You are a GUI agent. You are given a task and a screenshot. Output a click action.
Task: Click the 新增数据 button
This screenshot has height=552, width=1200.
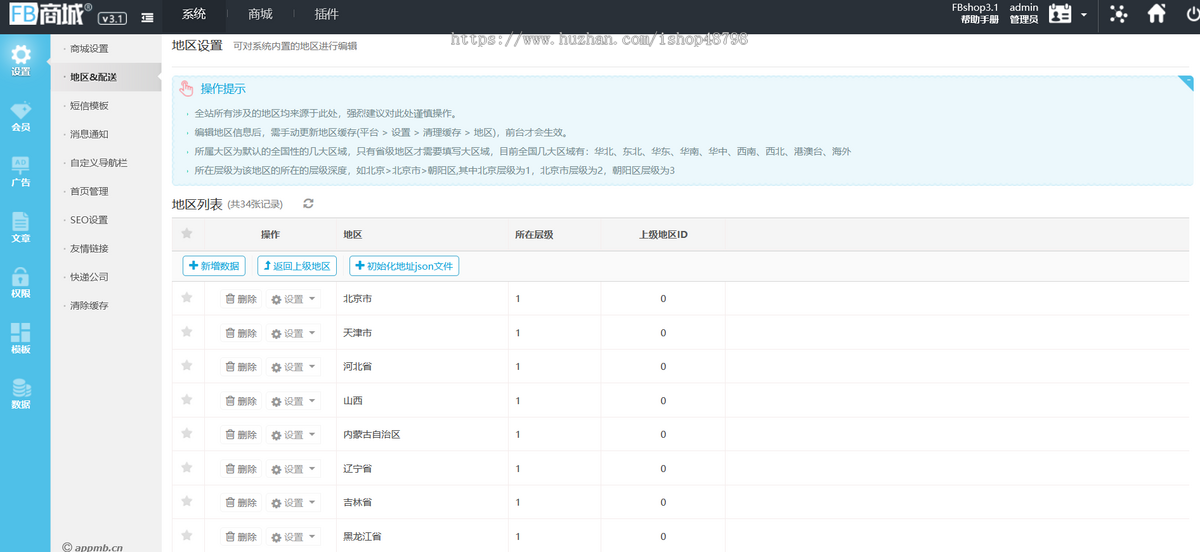tap(214, 266)
